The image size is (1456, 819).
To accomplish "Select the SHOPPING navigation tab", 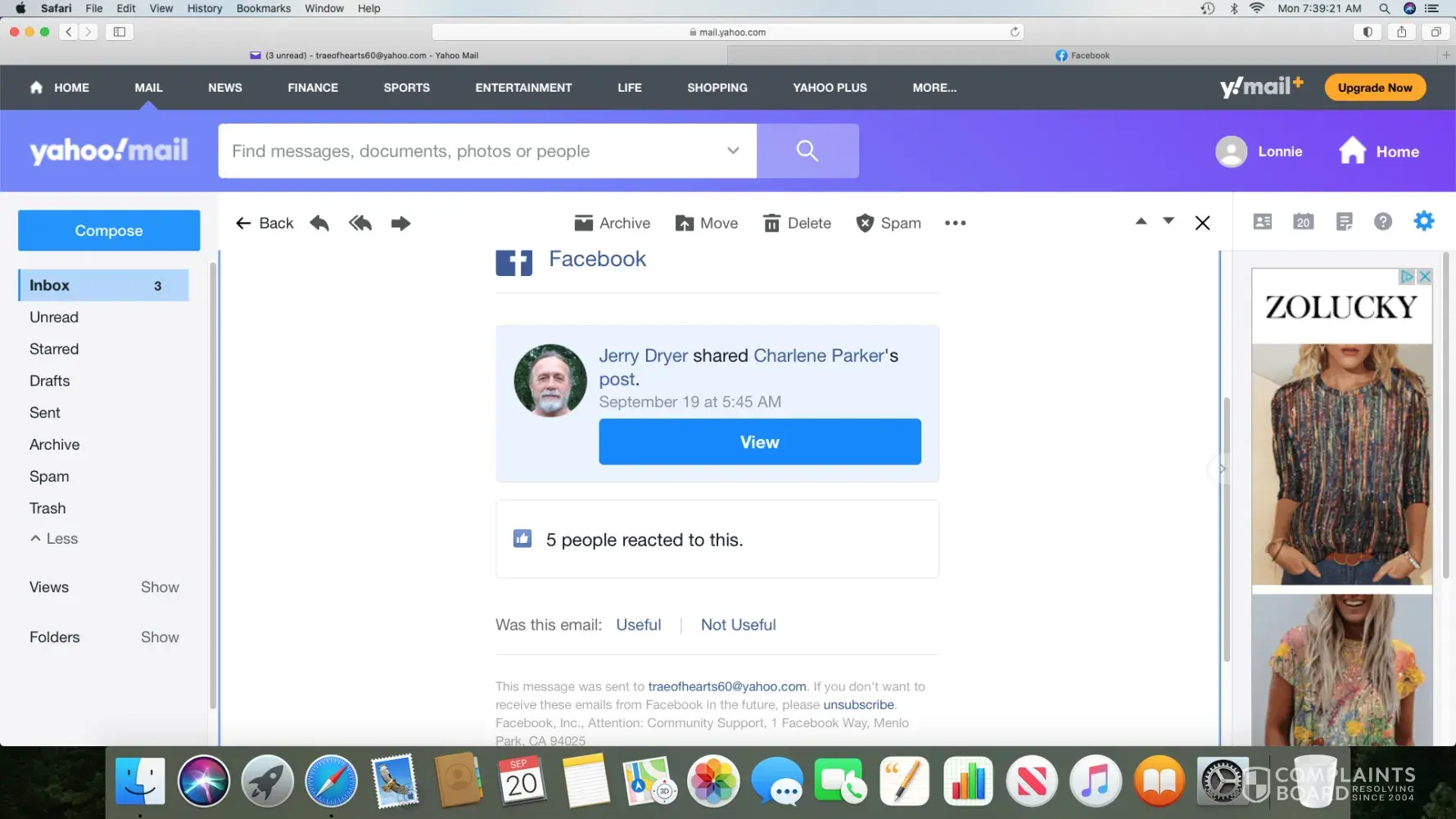I will 717,88.
